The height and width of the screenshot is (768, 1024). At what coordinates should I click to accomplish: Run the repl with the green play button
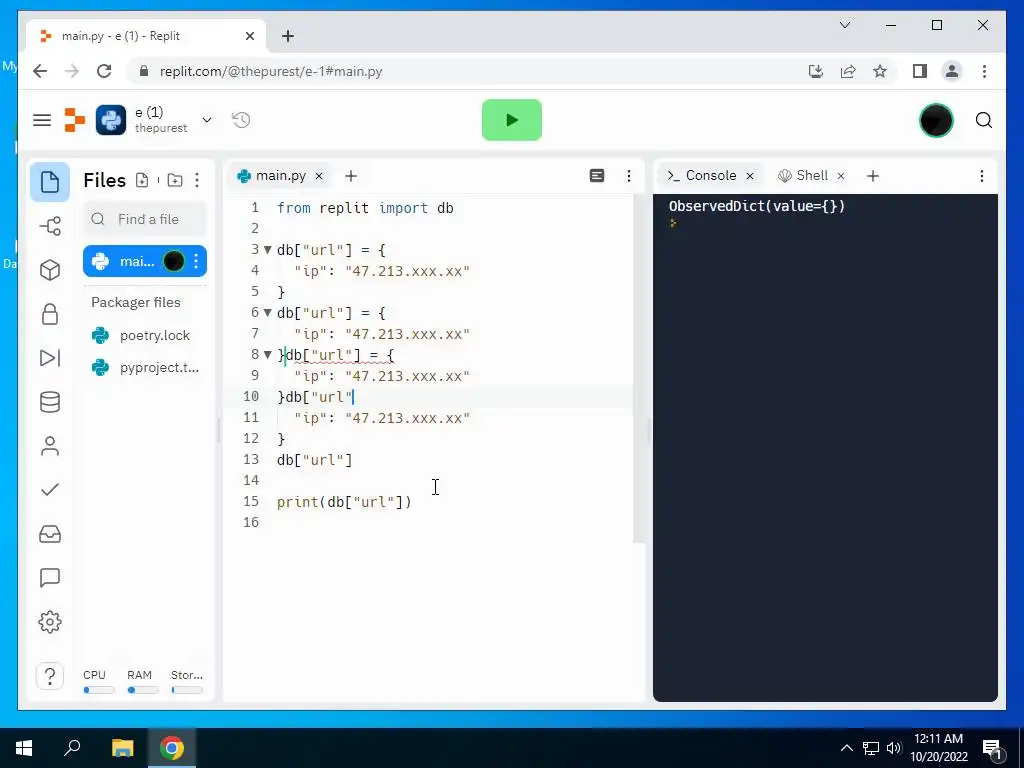click(511, 120)
